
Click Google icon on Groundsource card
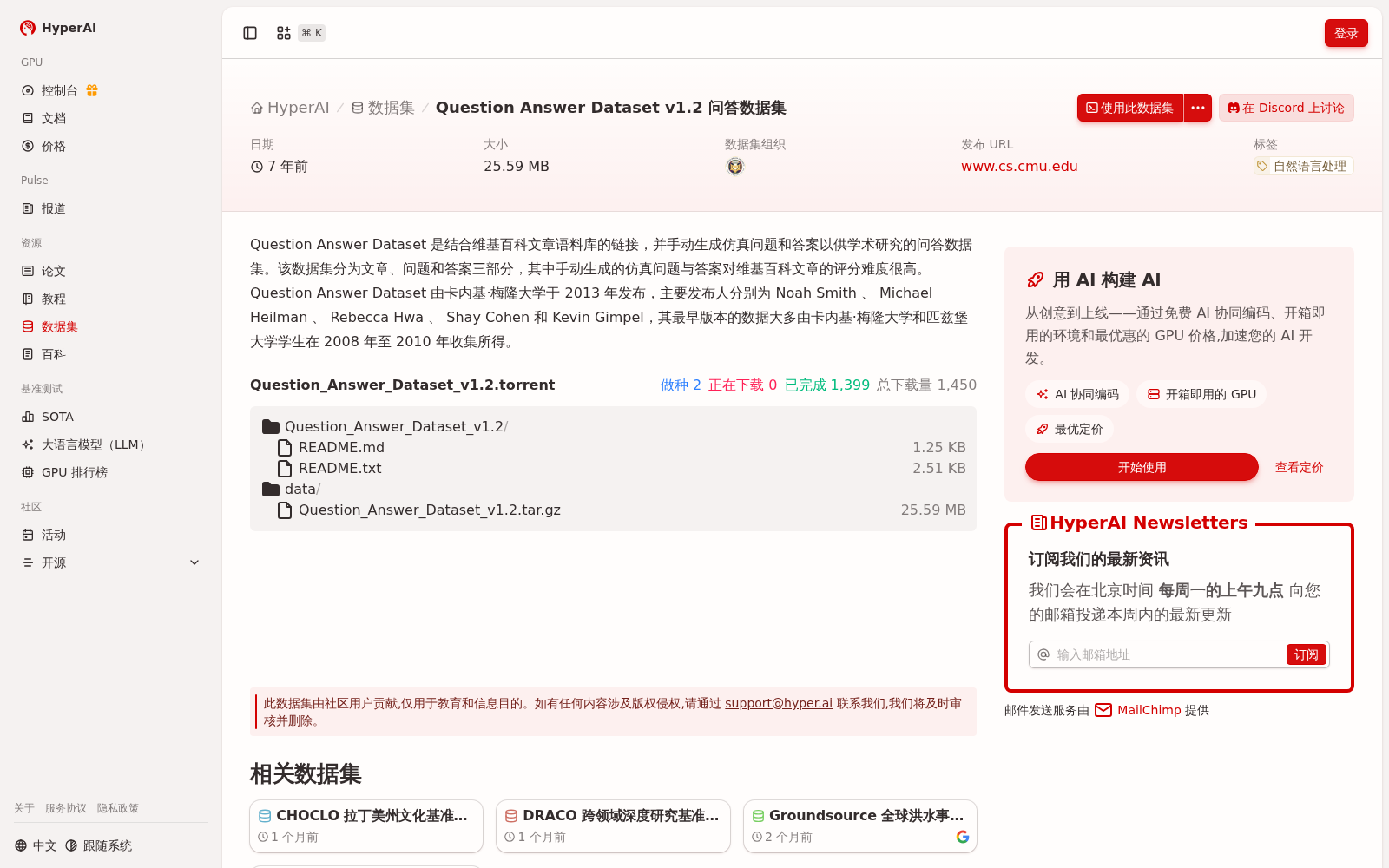coord(963,837)
